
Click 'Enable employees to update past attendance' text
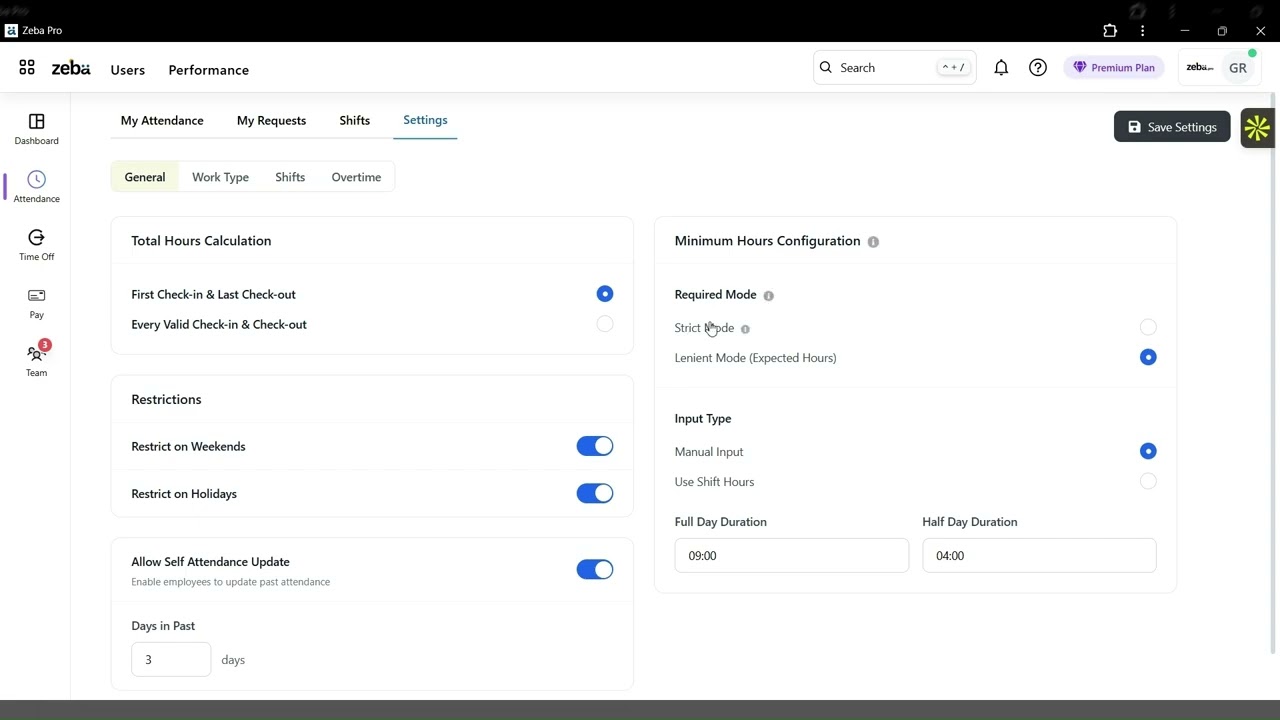pyautogui.click(x=230, y=582)
